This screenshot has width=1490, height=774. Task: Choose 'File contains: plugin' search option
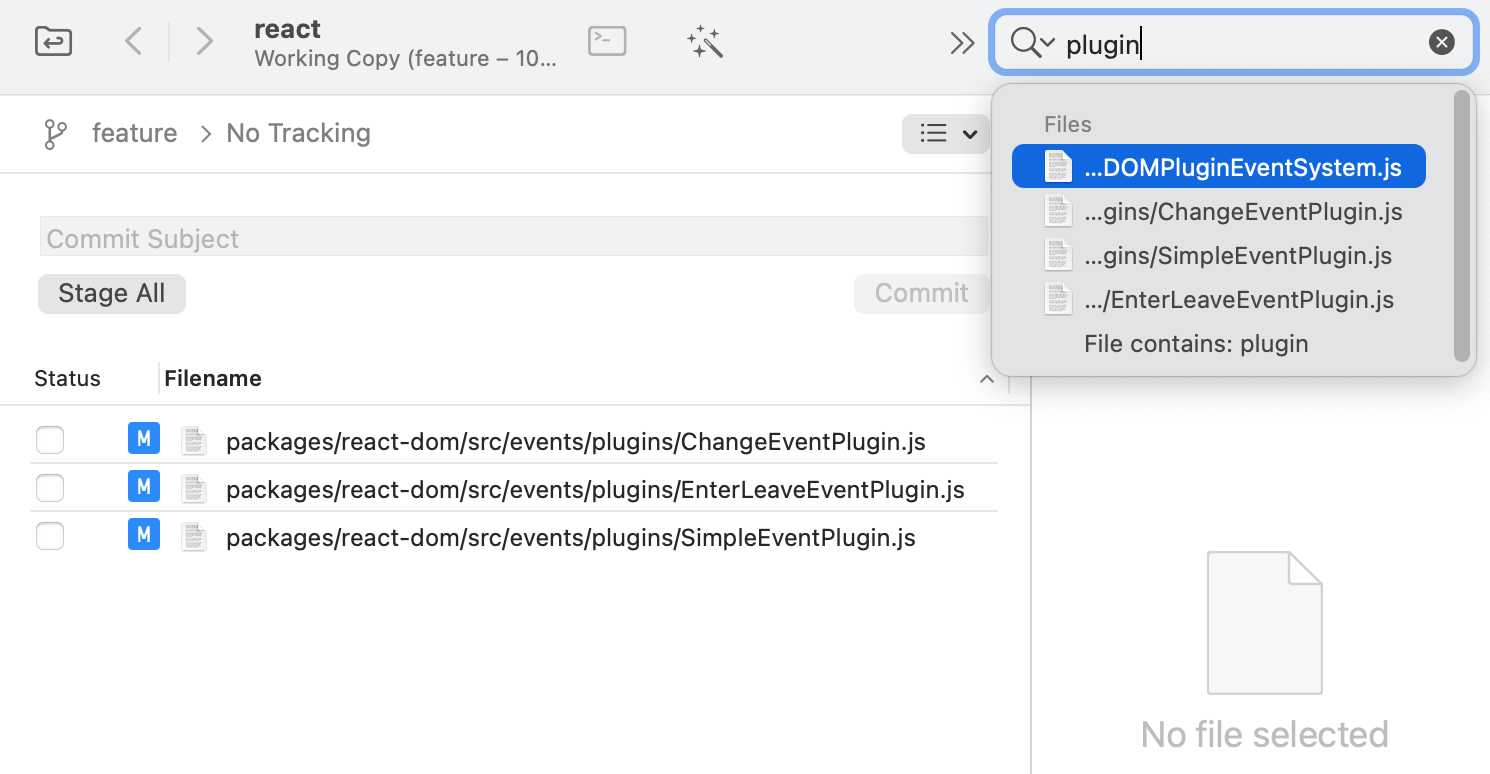point(1196,344)
